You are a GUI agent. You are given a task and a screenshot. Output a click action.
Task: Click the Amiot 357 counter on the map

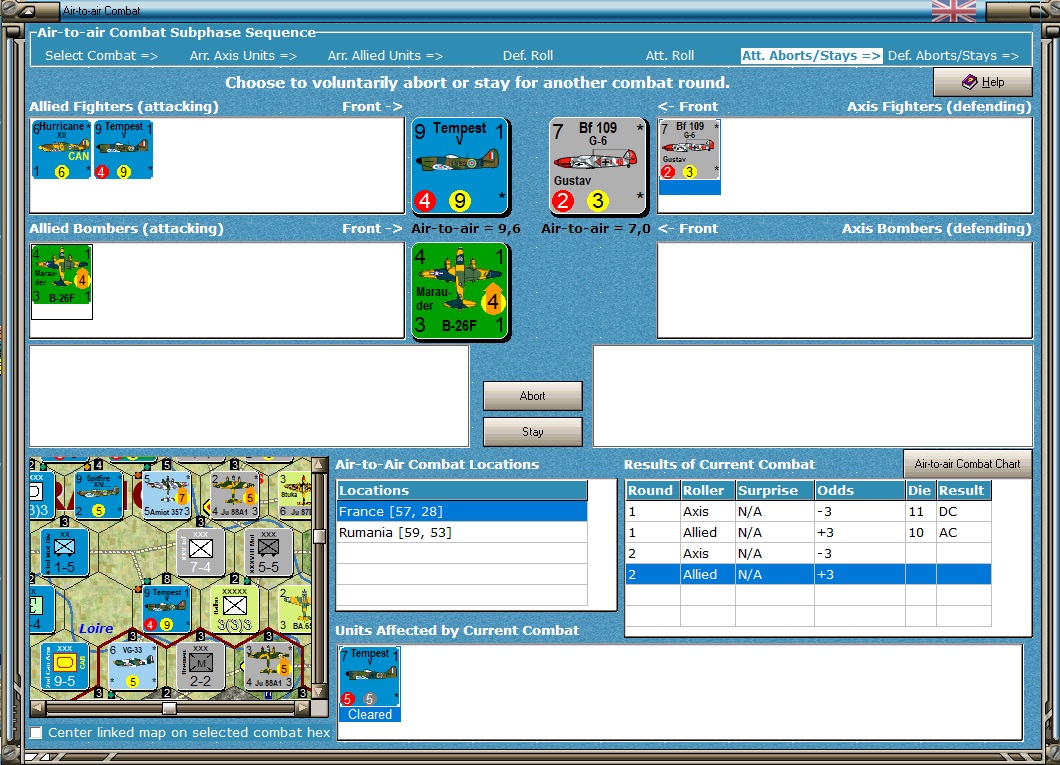tap(166, 495)
